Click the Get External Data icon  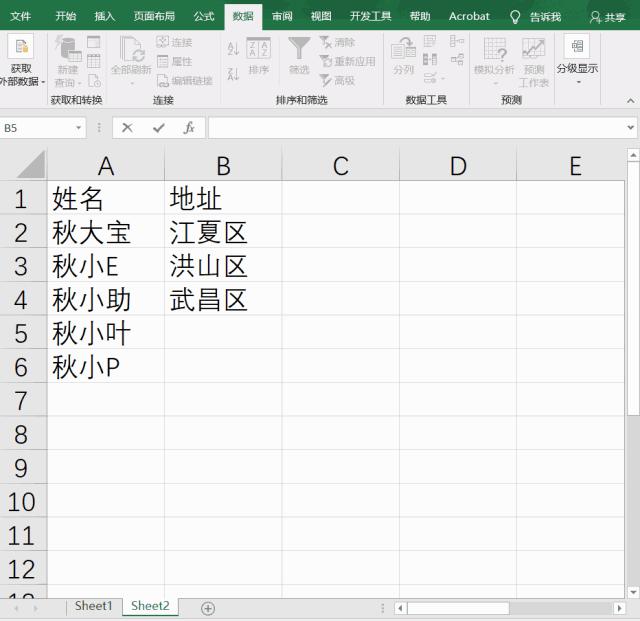coord(21,47)
